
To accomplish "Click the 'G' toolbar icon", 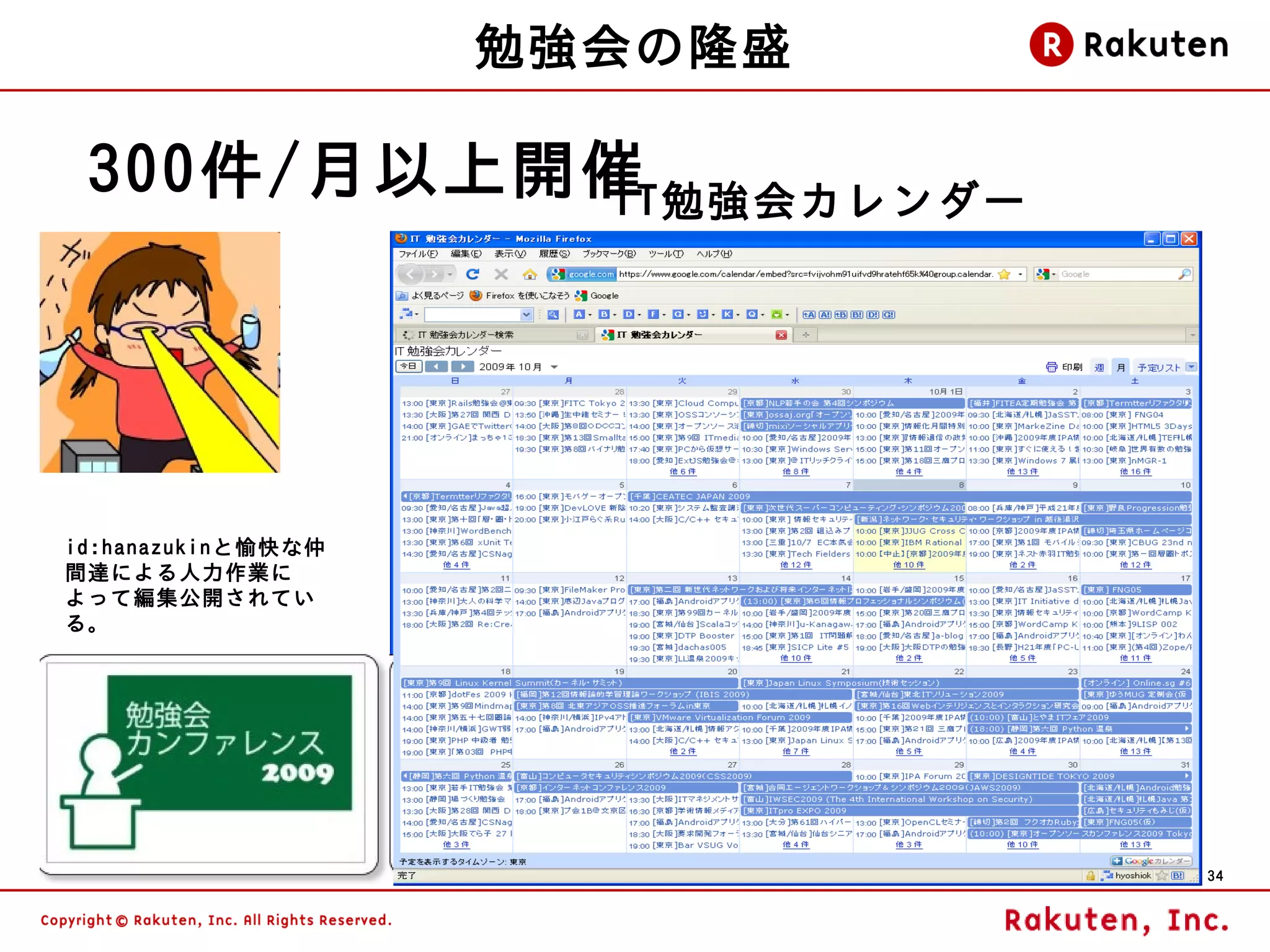I will (678, 314).
